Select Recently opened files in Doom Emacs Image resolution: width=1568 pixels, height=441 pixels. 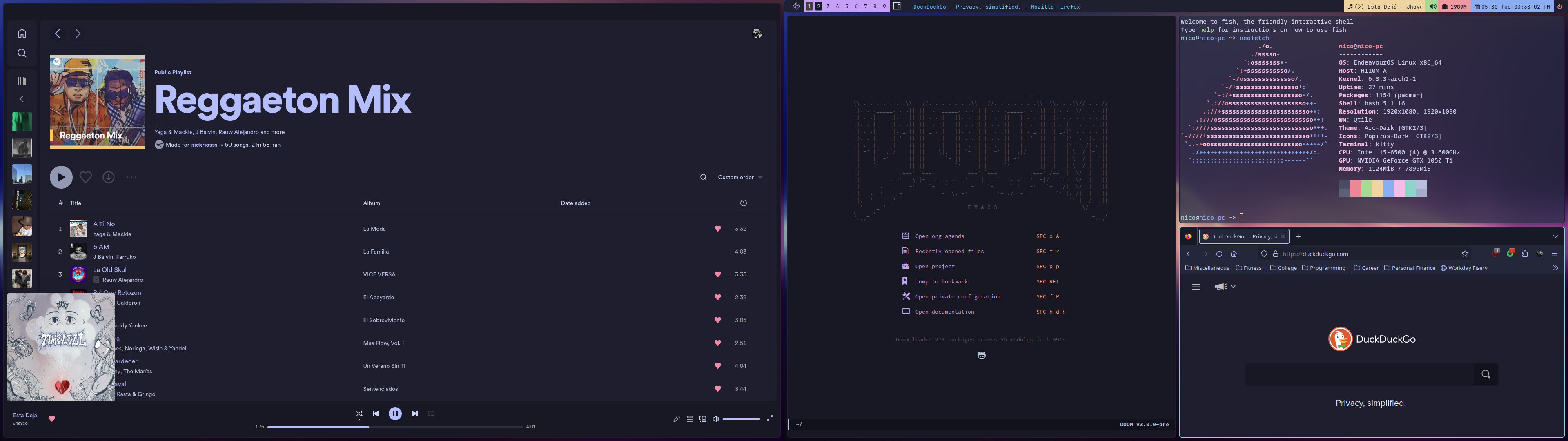click(949, 252)
